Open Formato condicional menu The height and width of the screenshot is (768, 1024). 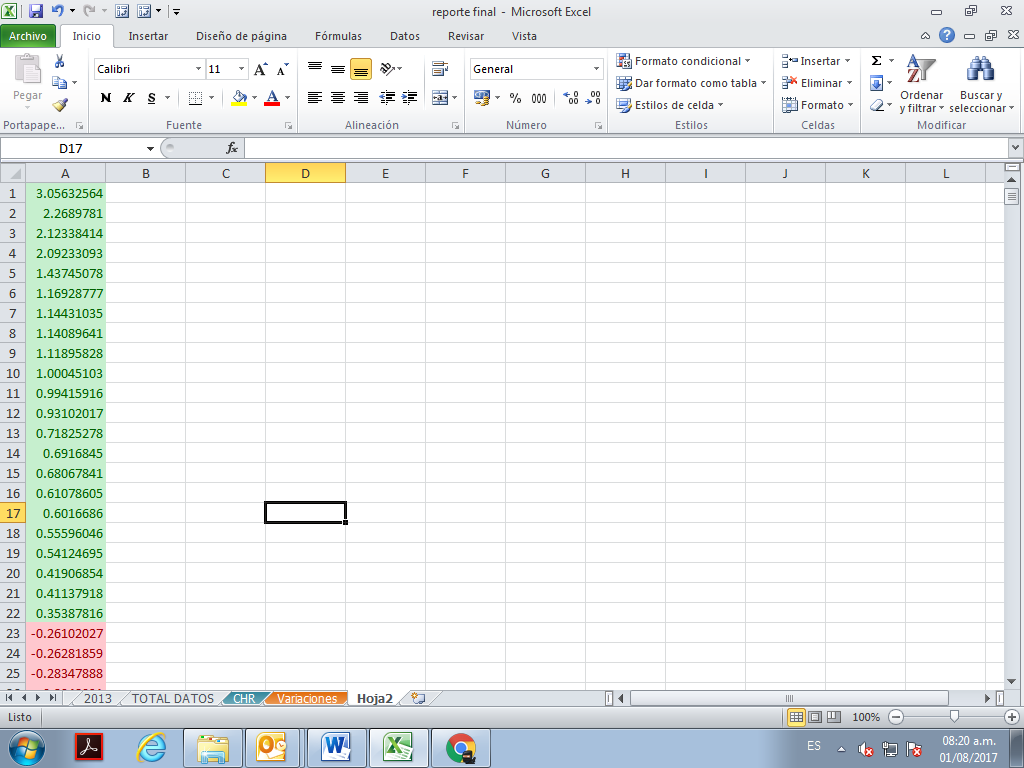click(x=683, y=61)
